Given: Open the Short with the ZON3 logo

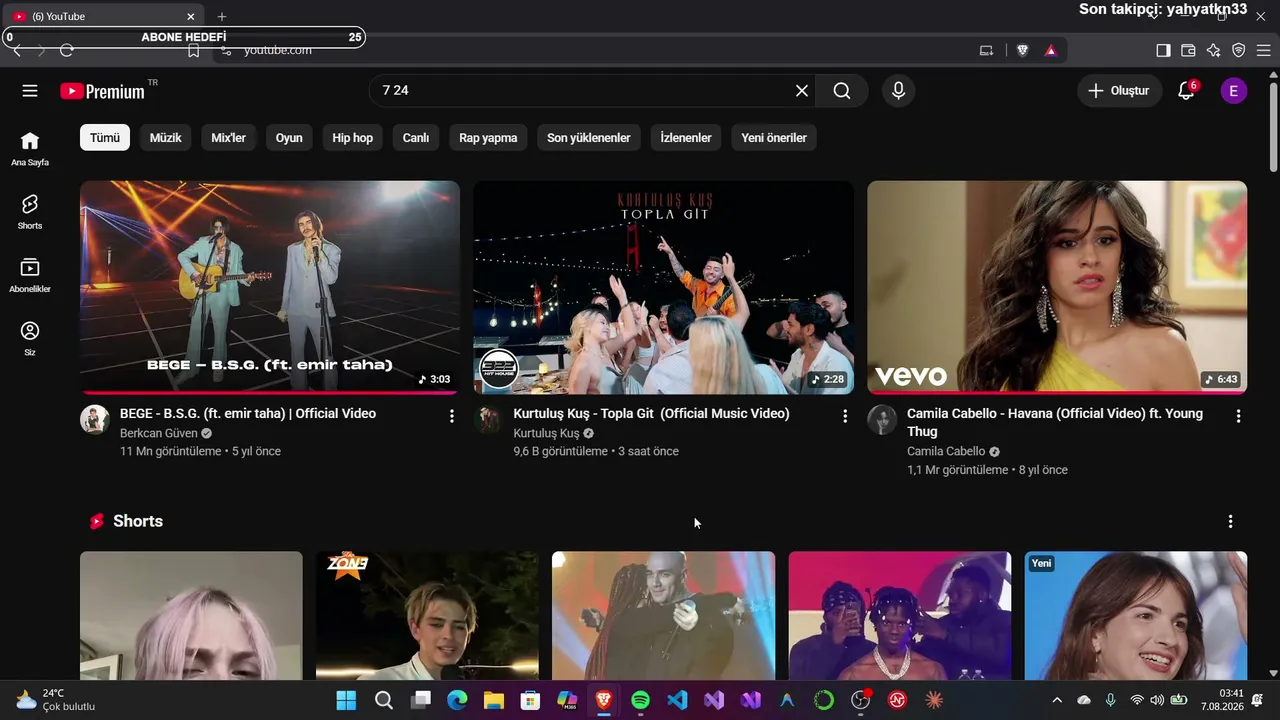Looking at the screenshot, I should pos(427,615).
